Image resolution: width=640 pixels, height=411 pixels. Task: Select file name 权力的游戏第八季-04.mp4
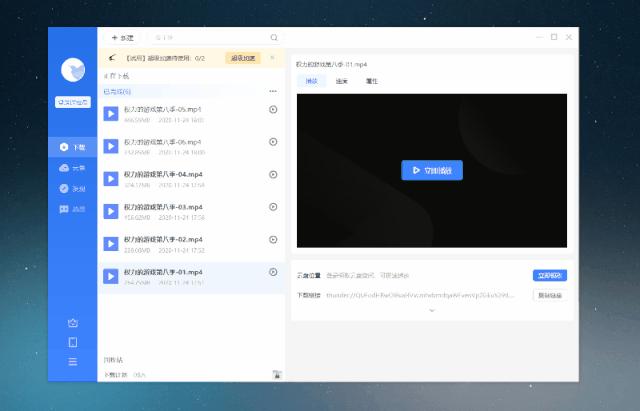tap(163, 174)
